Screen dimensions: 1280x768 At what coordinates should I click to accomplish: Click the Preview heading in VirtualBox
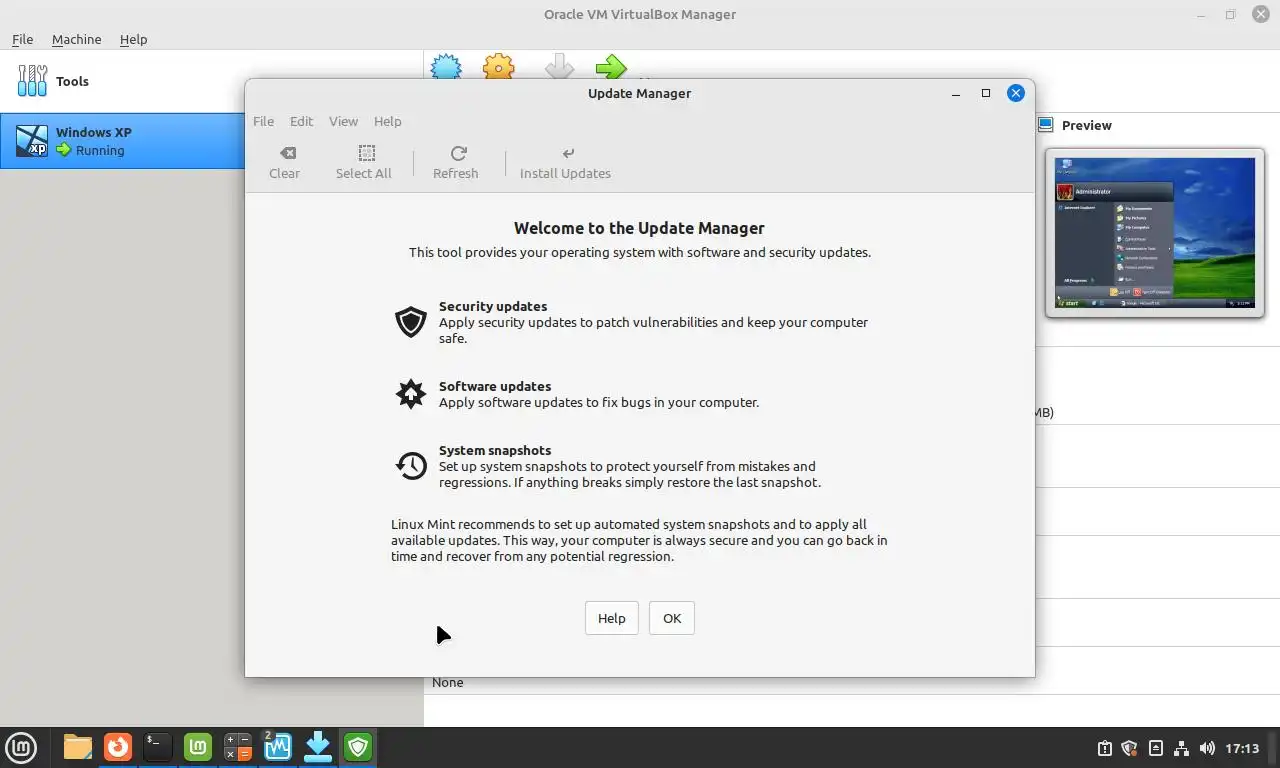click(1086, 125)
